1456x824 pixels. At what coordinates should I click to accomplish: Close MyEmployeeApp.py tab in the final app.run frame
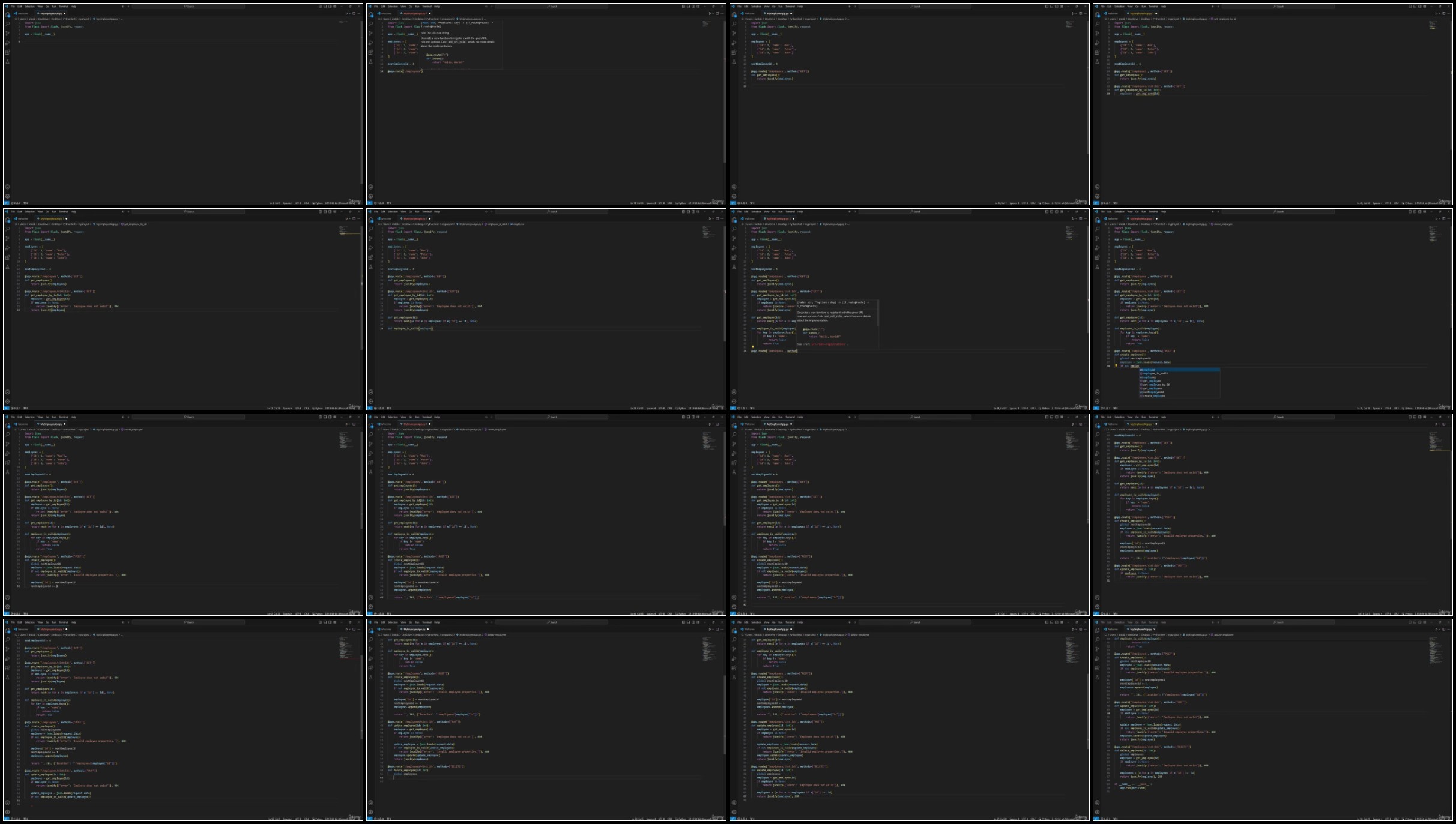1154,629
